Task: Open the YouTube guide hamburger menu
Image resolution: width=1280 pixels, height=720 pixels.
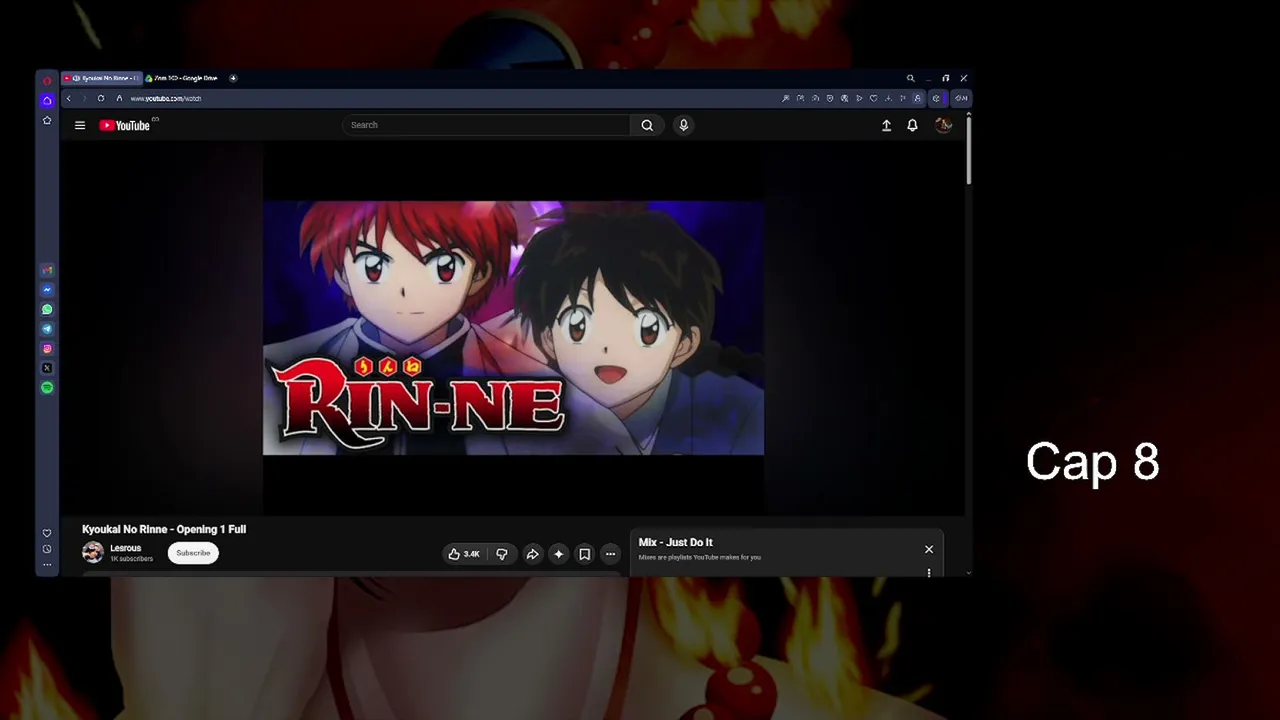Action: coord(80,125)
